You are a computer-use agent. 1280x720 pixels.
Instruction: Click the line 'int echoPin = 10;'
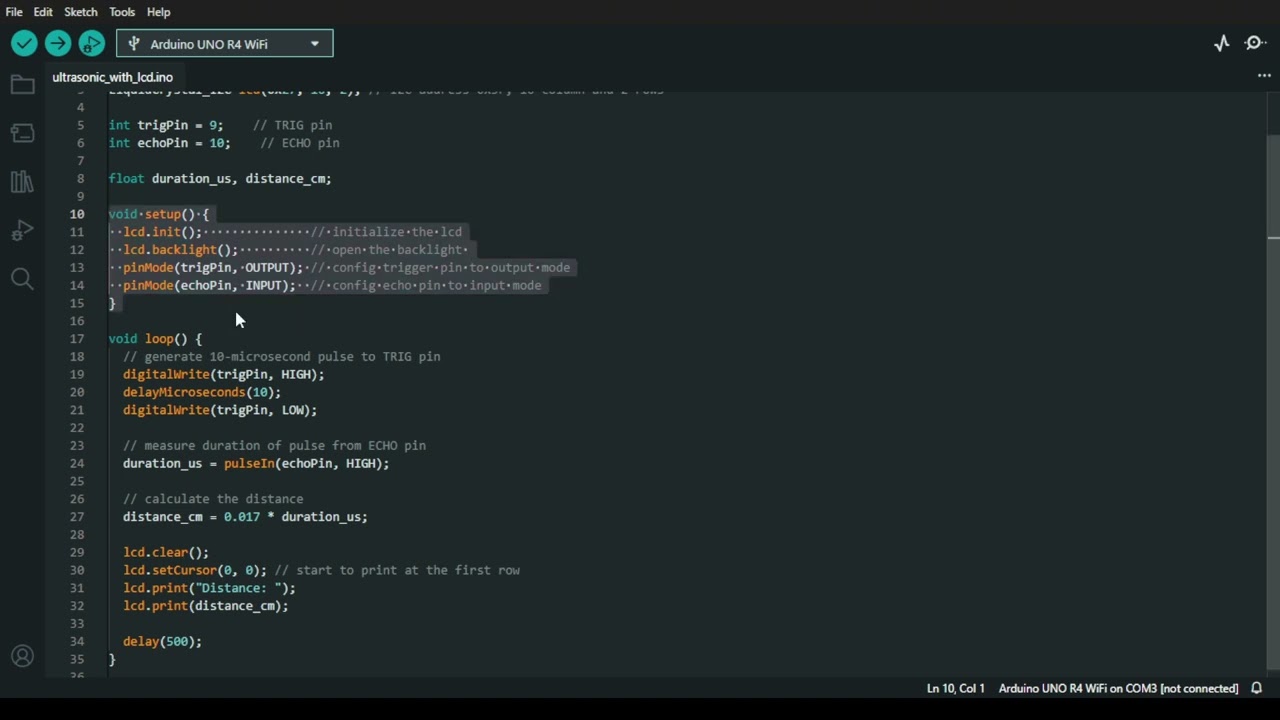169,143
